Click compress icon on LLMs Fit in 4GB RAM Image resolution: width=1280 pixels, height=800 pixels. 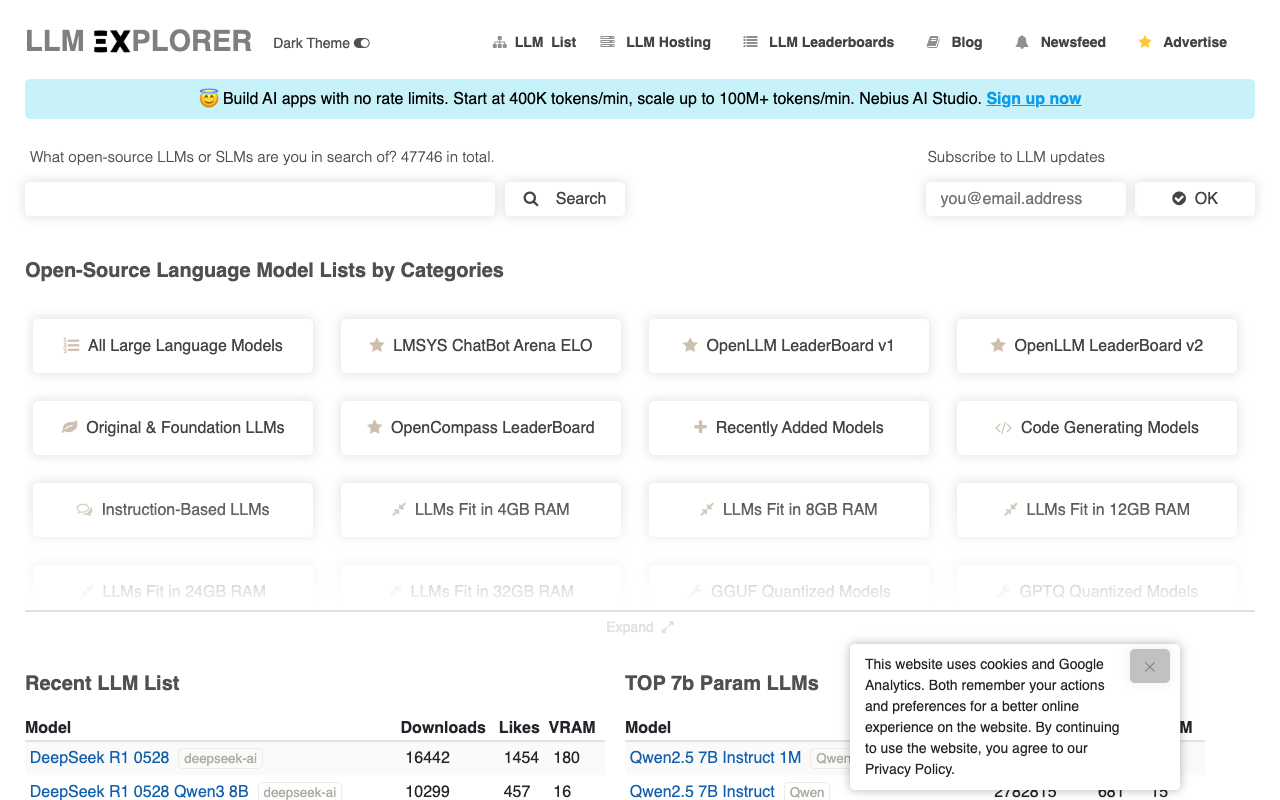(x=399, y=509)
